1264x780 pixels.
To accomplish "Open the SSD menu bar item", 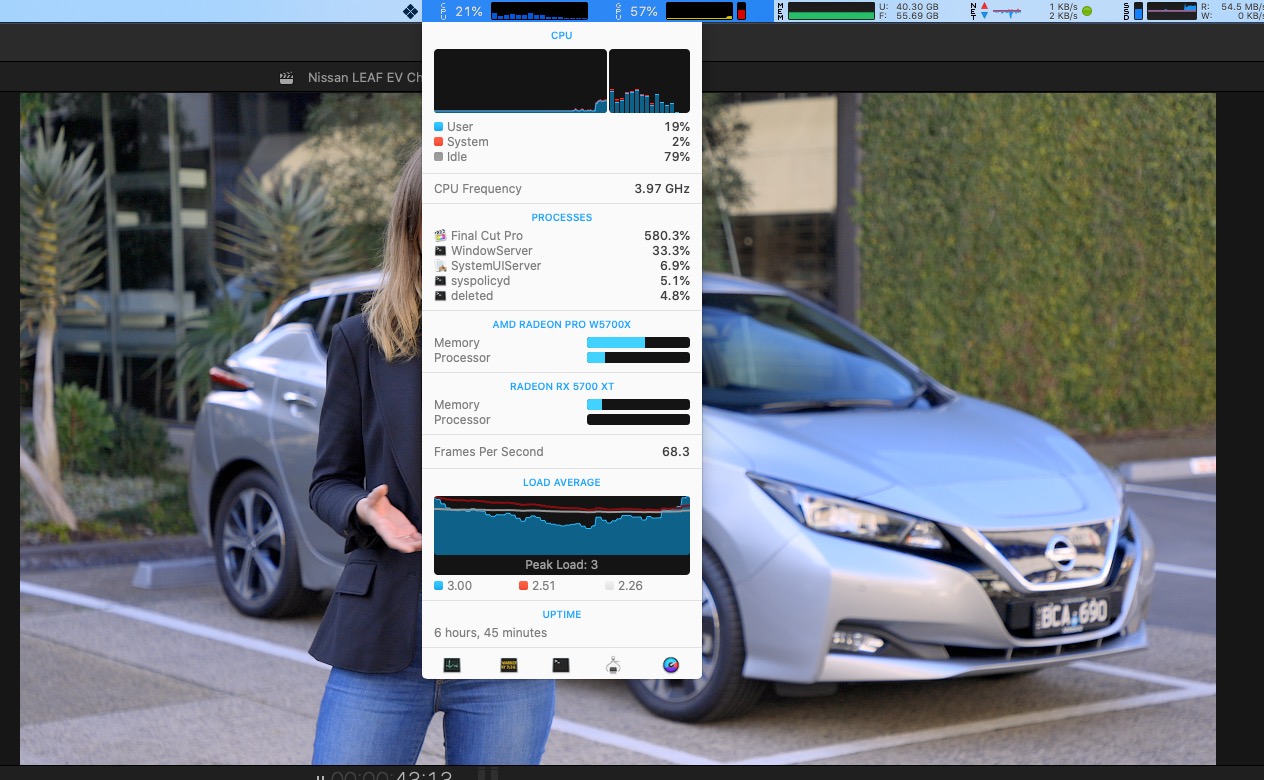I will [1191, 11].
